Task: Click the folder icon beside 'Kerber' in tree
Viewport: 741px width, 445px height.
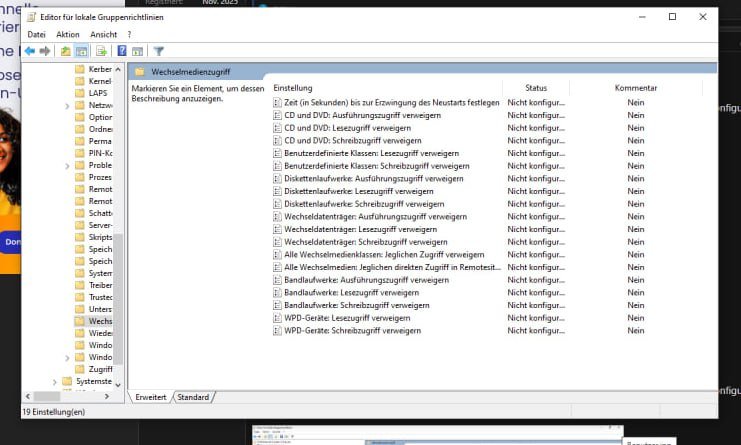Action: tap(80, 69)
